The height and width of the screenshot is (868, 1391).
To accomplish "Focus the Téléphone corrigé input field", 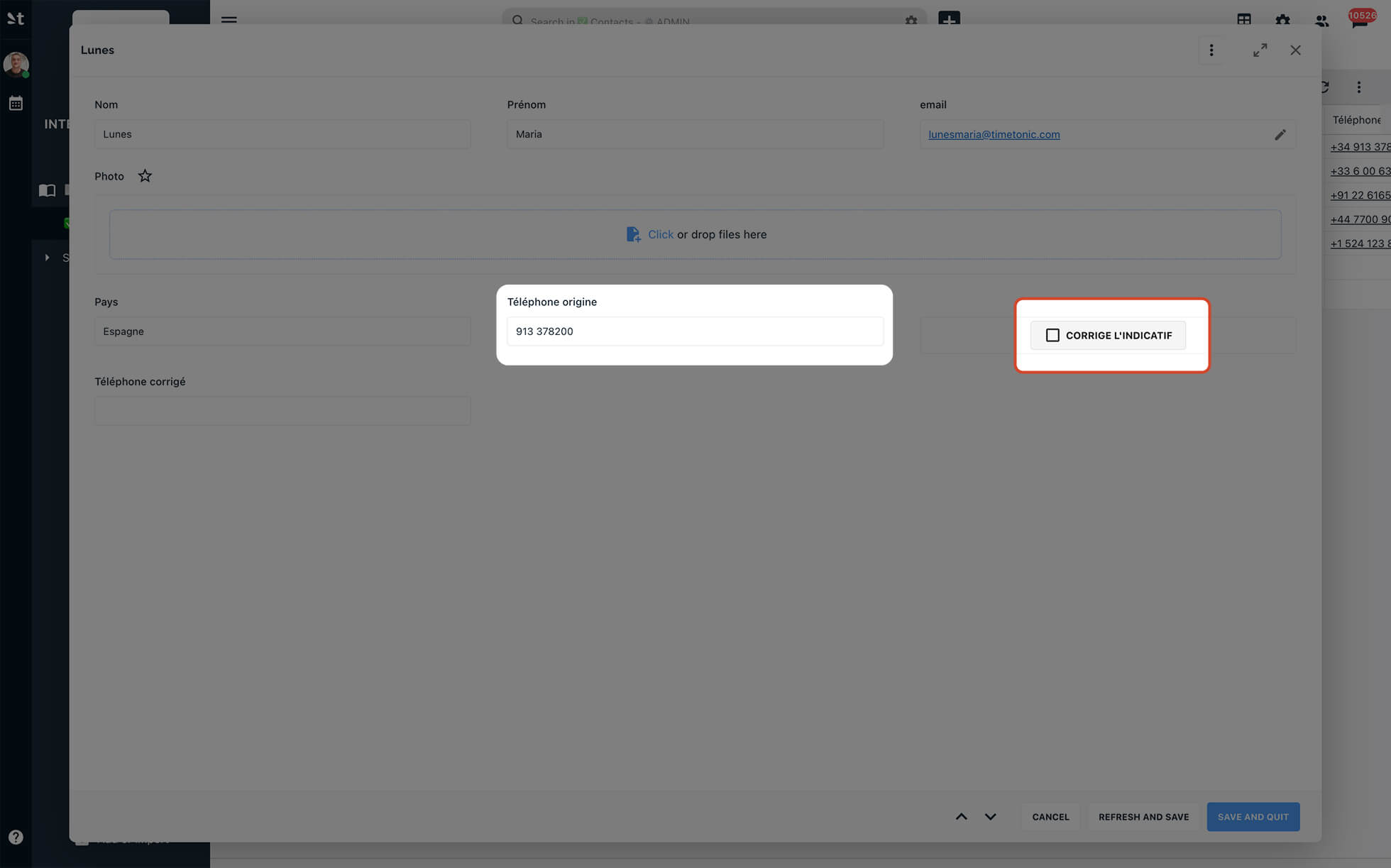I will click(x=282, y=411).
